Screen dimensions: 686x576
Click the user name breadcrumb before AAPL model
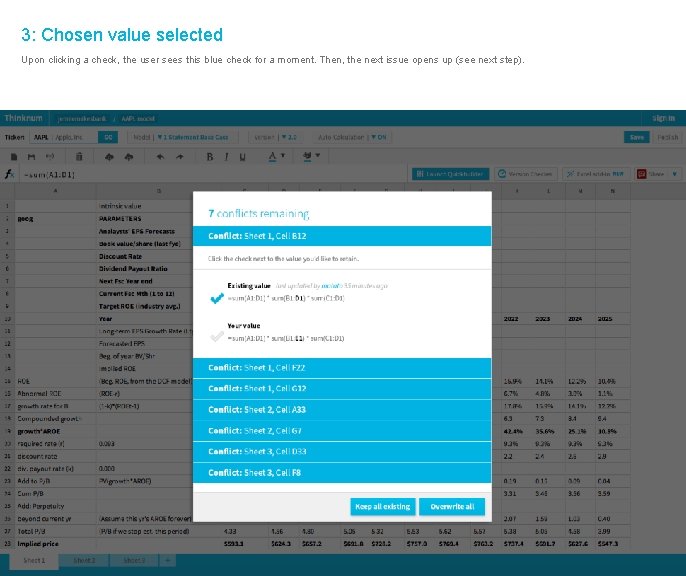pos(82,119)
